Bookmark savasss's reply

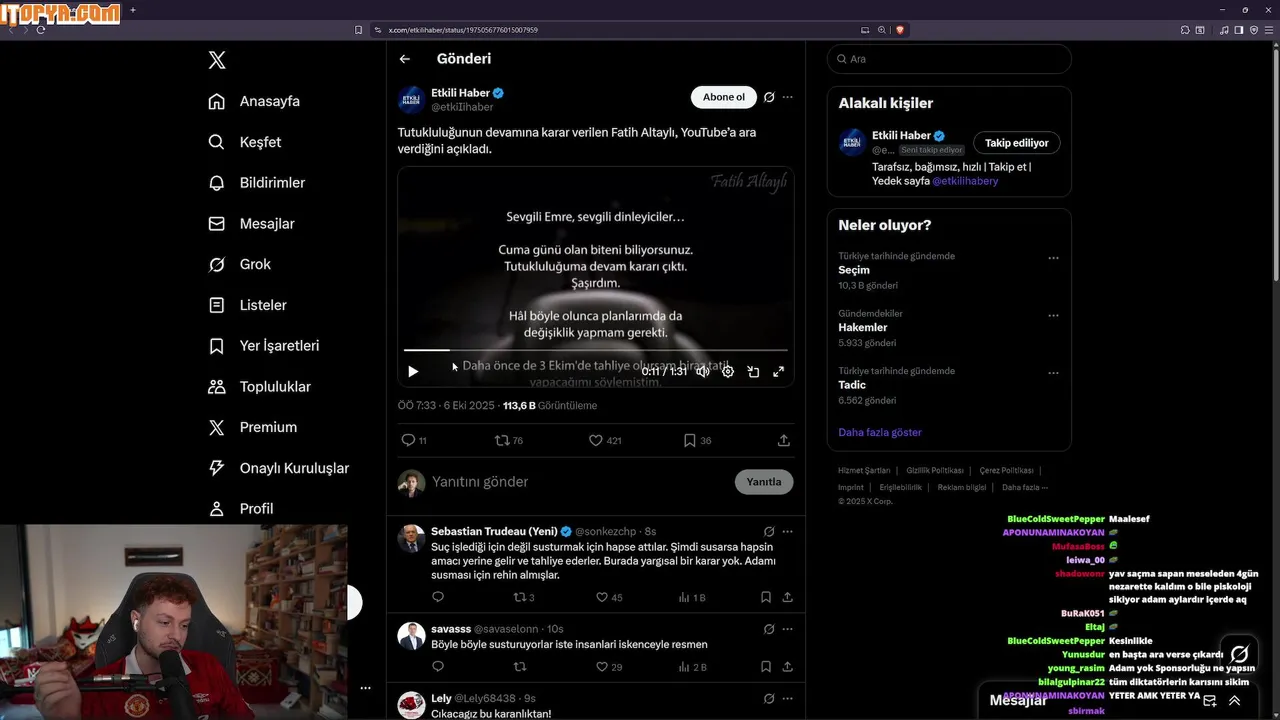[765, 667]
